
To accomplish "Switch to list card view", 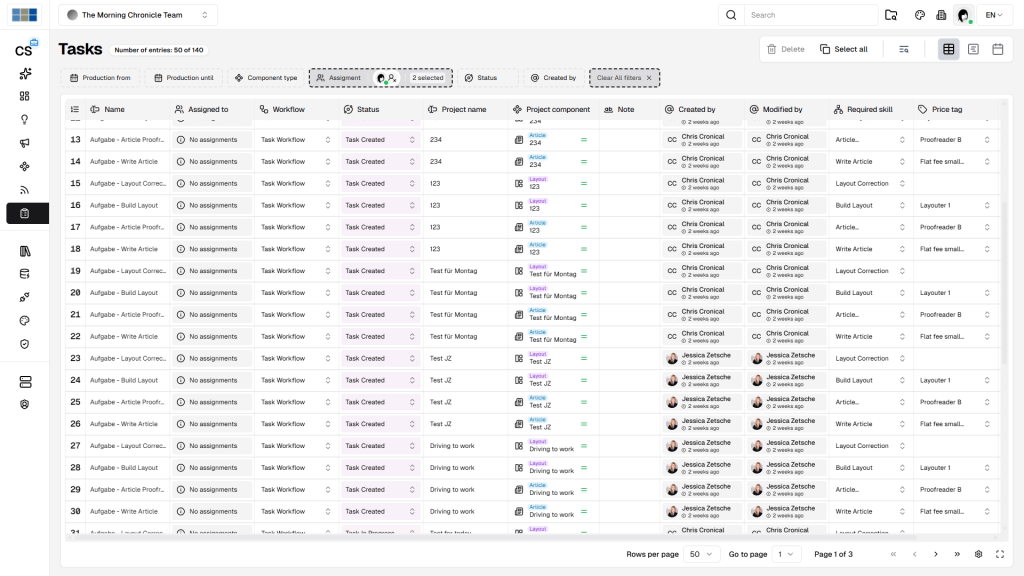I will [973, 49].
